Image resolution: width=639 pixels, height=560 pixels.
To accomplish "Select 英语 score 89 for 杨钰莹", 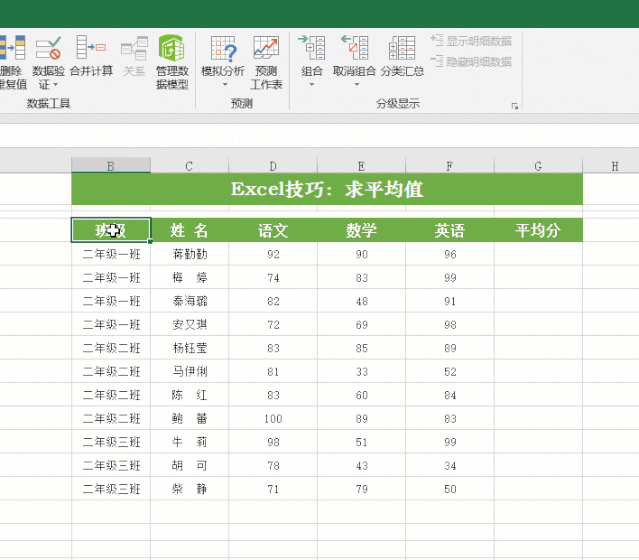I will click(x=450, y=348).
